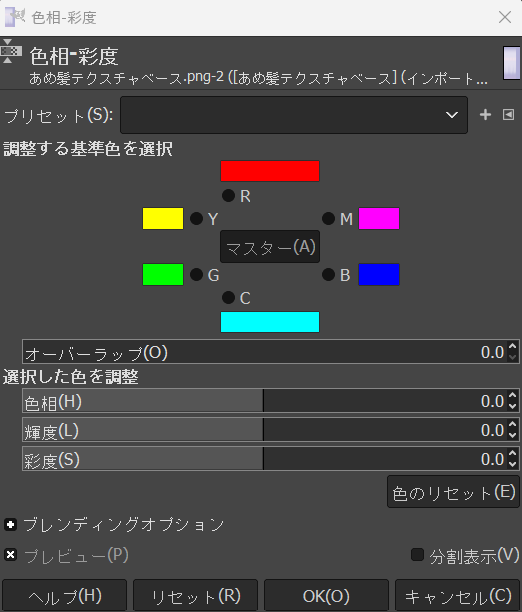522x612 pixels.
Task: Click the layer thumbnail in header
Action: point(511,63)
